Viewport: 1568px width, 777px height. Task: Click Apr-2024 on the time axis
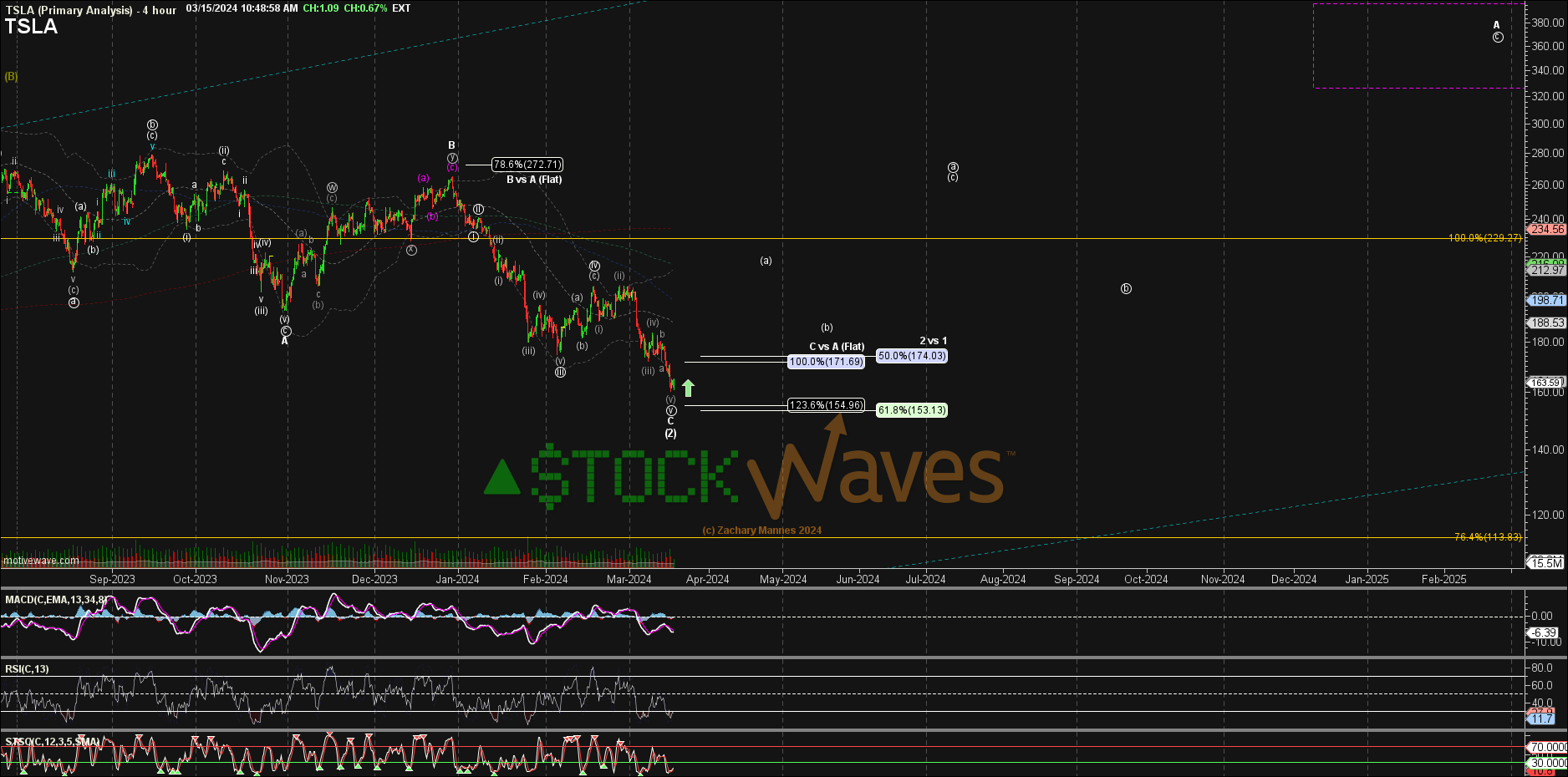click(707, 579)
